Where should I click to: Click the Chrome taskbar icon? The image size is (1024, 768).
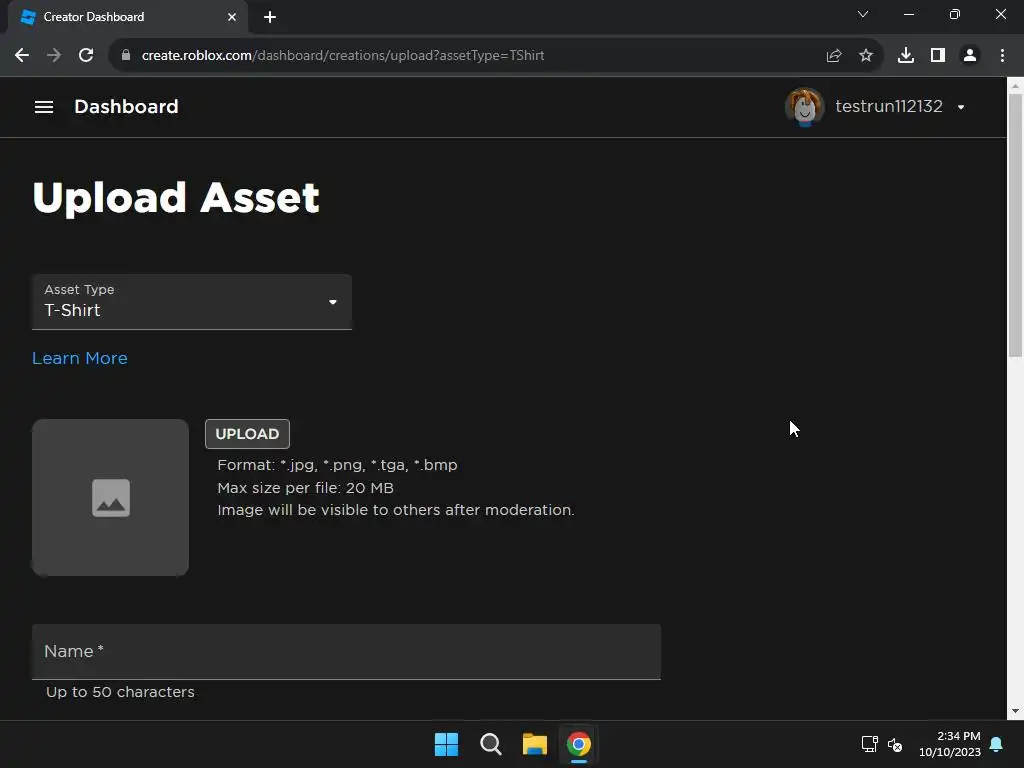(x=579, y=744)
